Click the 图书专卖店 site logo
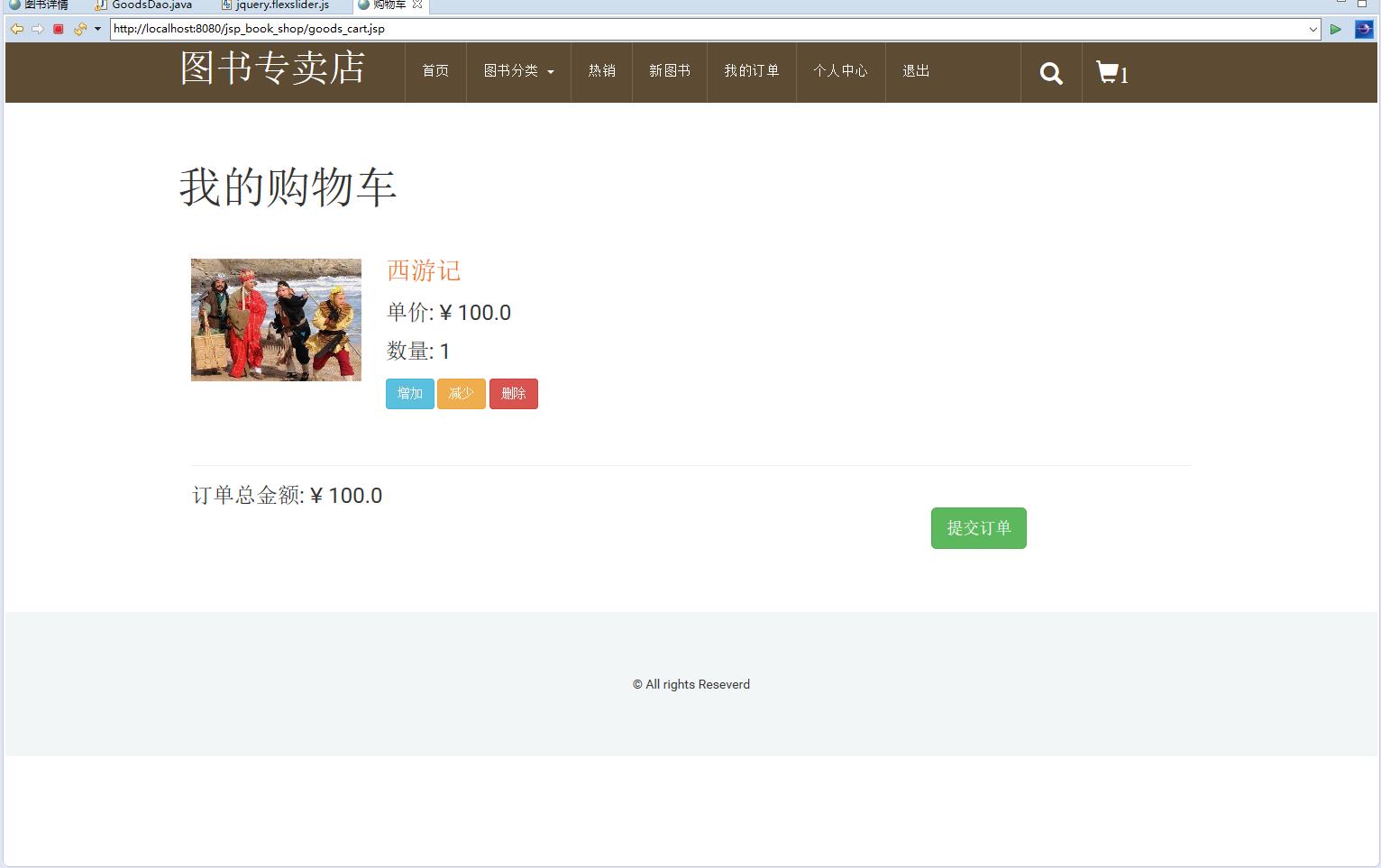Image resolution: width=1381 pixels, height=868 pixels. (x=272, y=69)
